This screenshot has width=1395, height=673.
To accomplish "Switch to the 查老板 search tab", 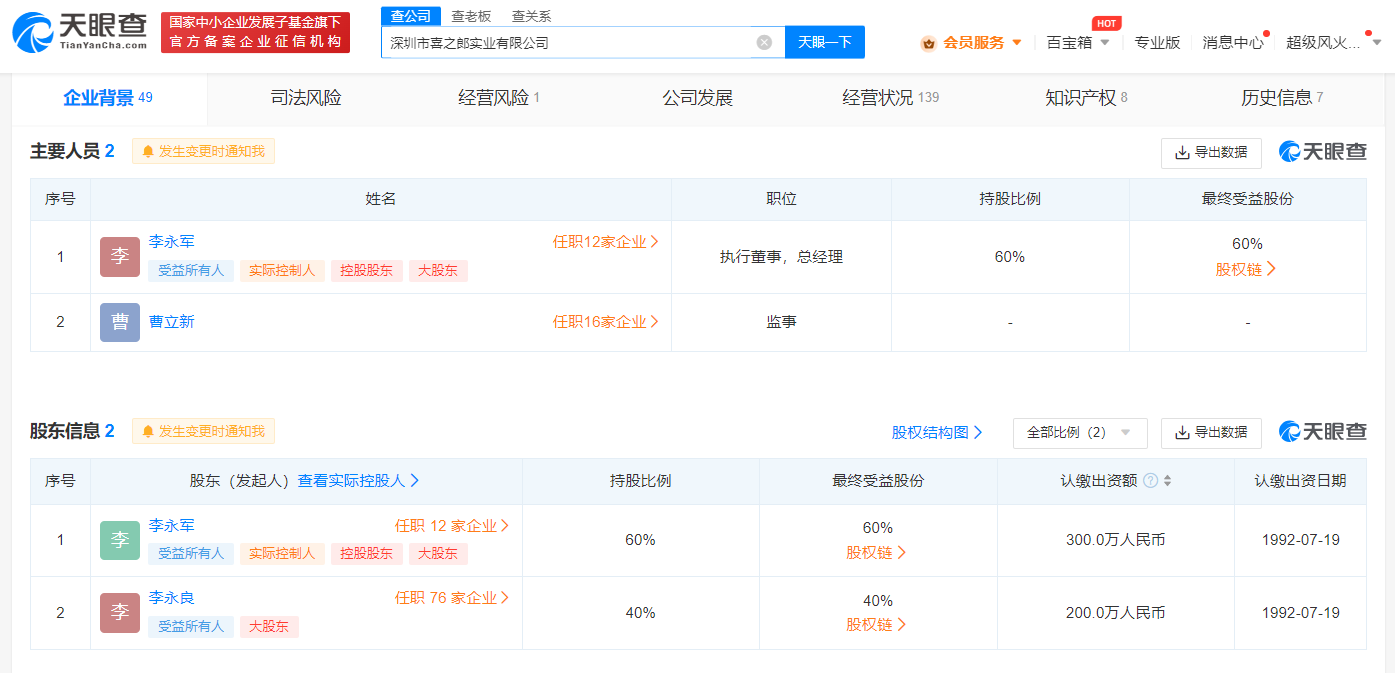I will click(x=471, y=16).
